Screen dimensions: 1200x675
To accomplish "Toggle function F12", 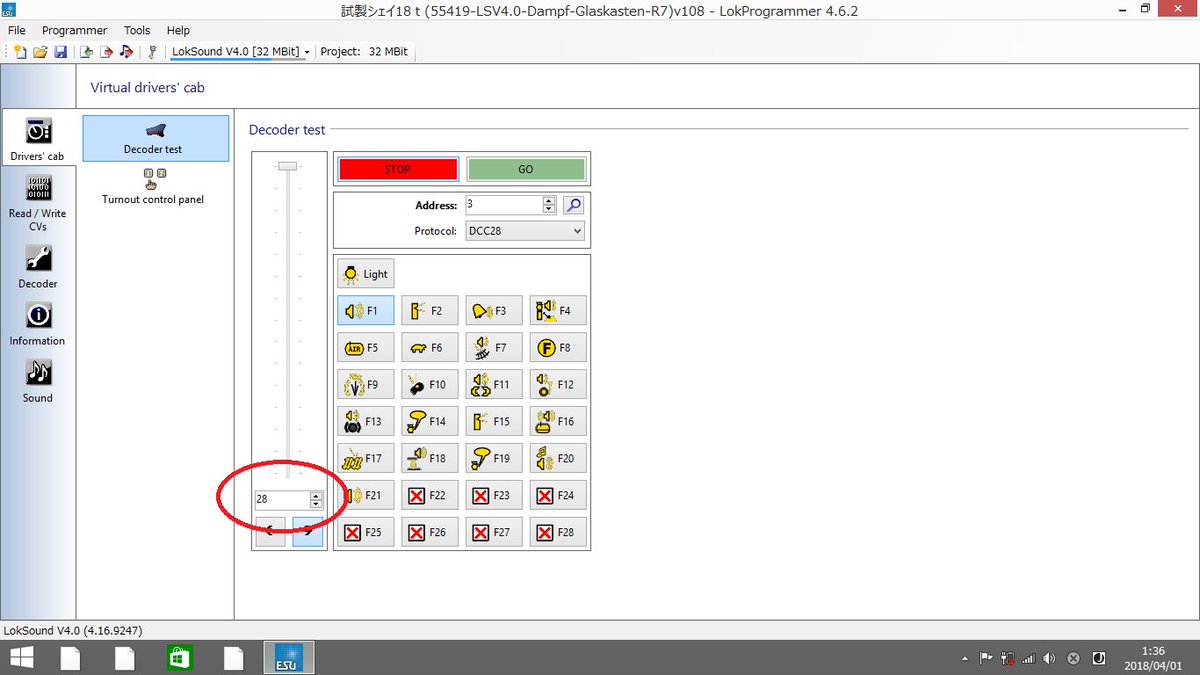I will pos(558,385).
